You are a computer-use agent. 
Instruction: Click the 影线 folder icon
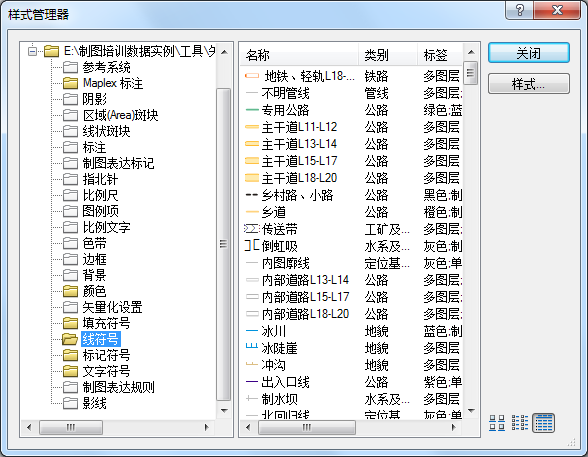click(x=70, y=403)
